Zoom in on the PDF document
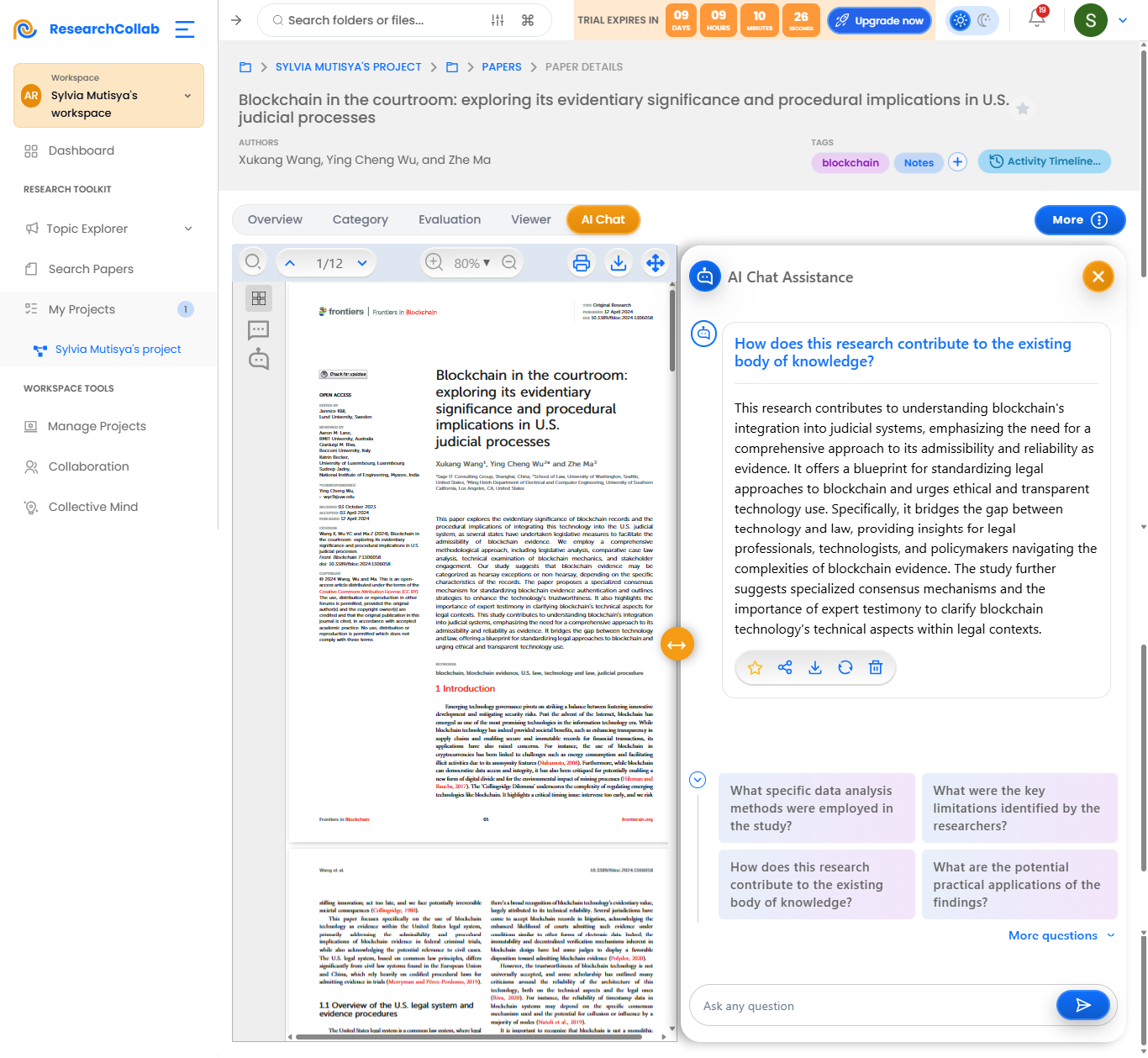Image resolution: width=1148 pixels, height=1058 pixels. point(434,262)
